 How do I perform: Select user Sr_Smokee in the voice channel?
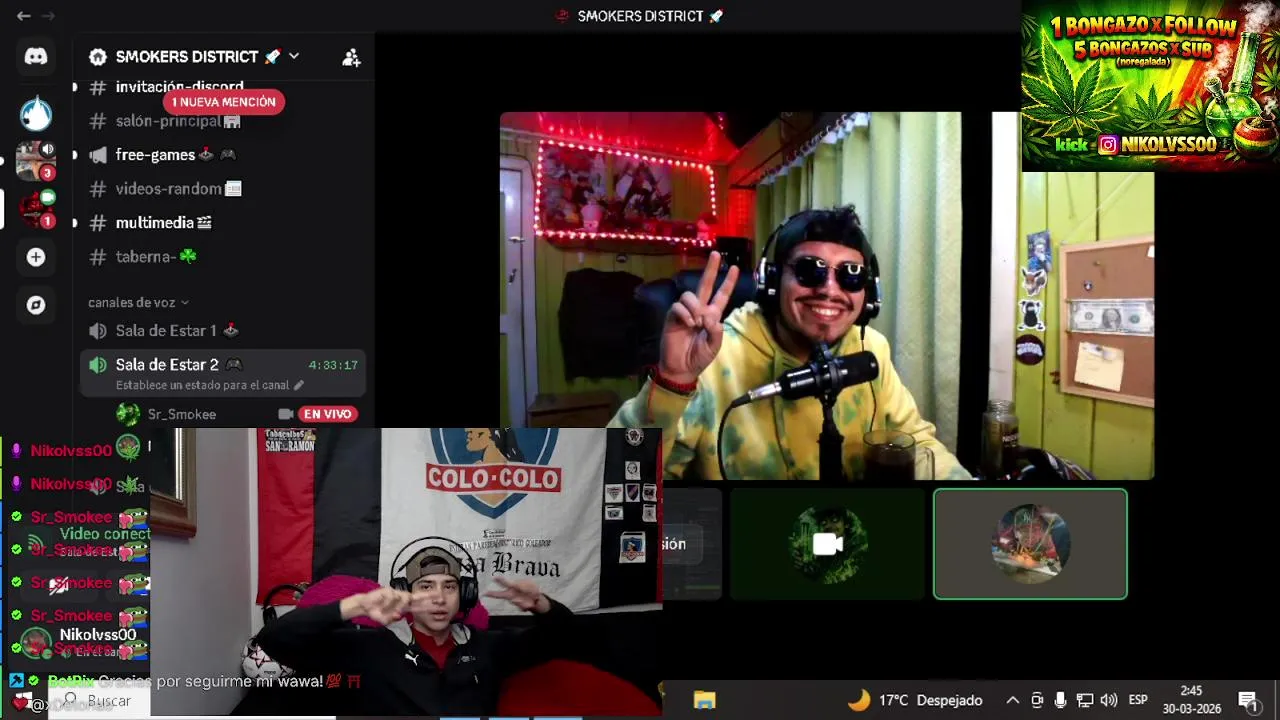click(x=182, y=414)
